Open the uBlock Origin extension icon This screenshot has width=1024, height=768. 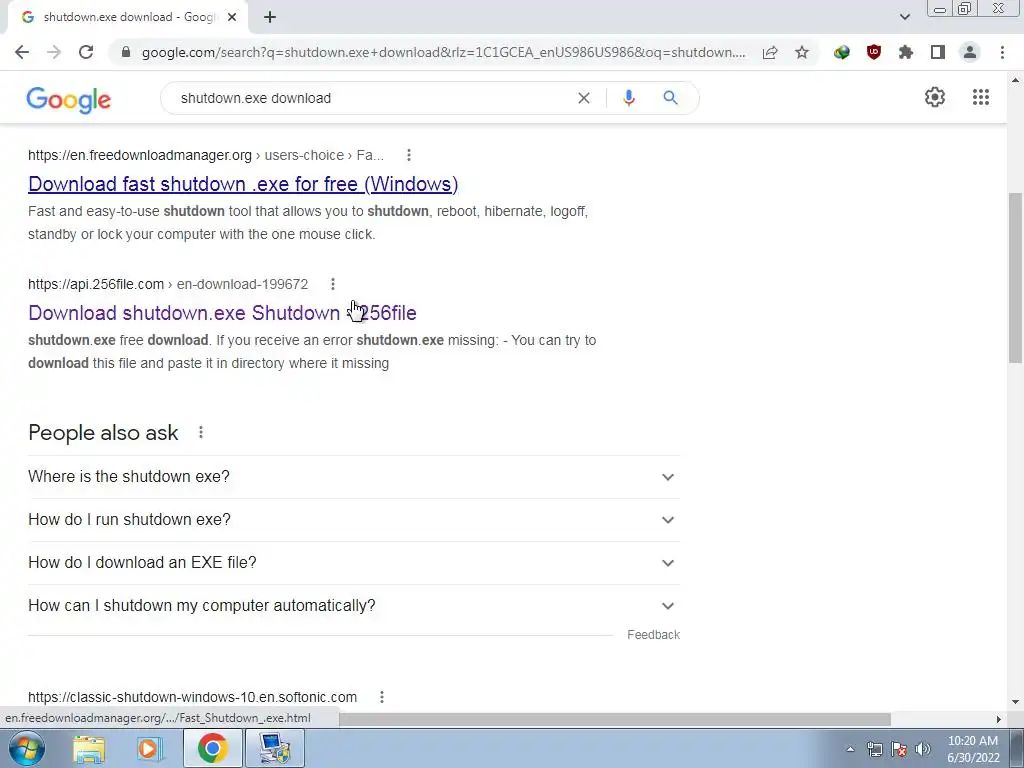874,52
